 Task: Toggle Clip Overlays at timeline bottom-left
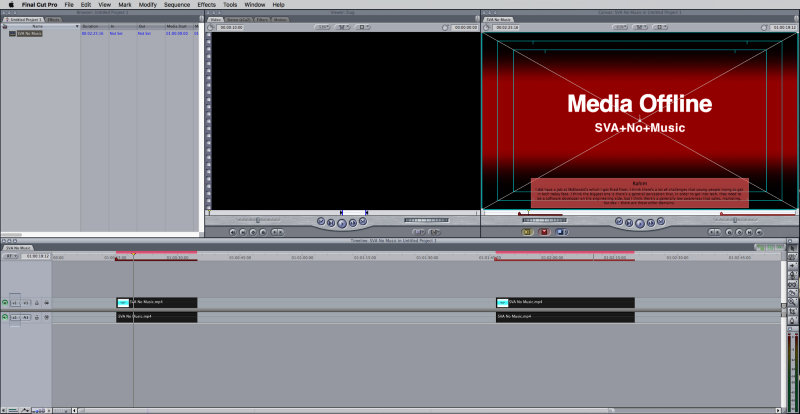[x=25, y=410]
